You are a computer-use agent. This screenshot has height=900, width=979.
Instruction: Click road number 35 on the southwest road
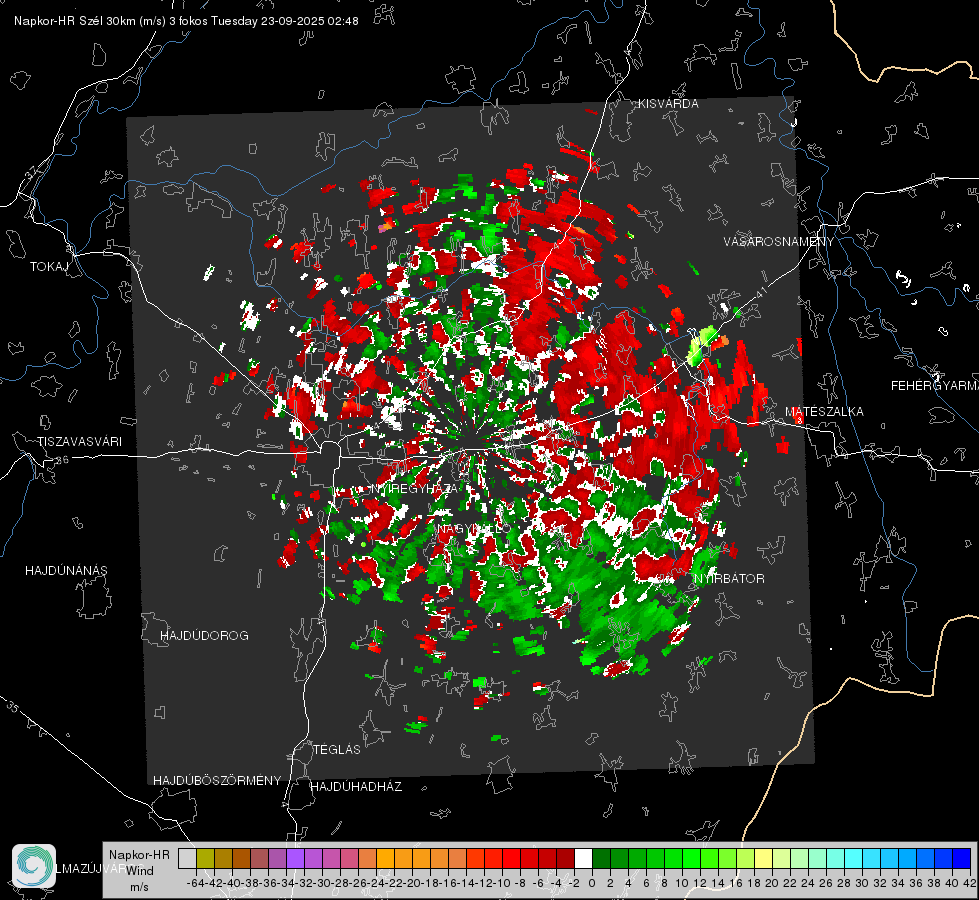(12, 707)
